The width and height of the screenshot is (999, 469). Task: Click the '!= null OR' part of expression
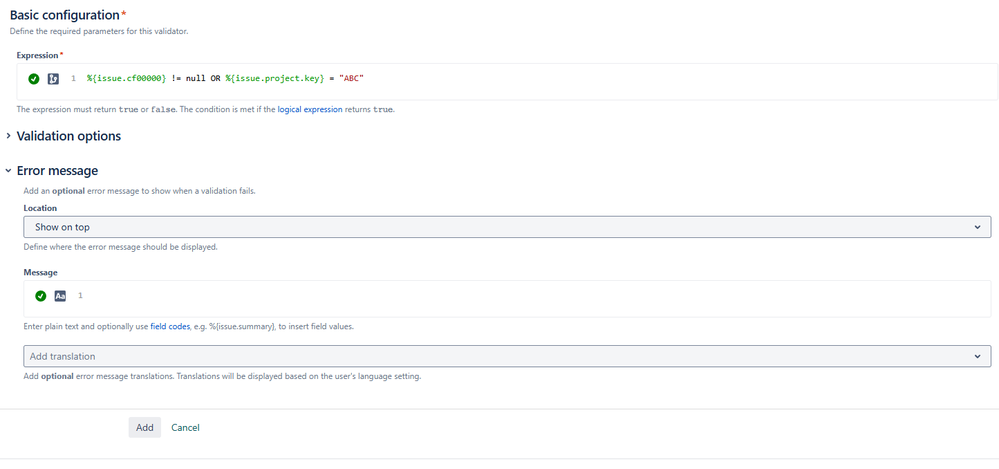pos(196,78)
